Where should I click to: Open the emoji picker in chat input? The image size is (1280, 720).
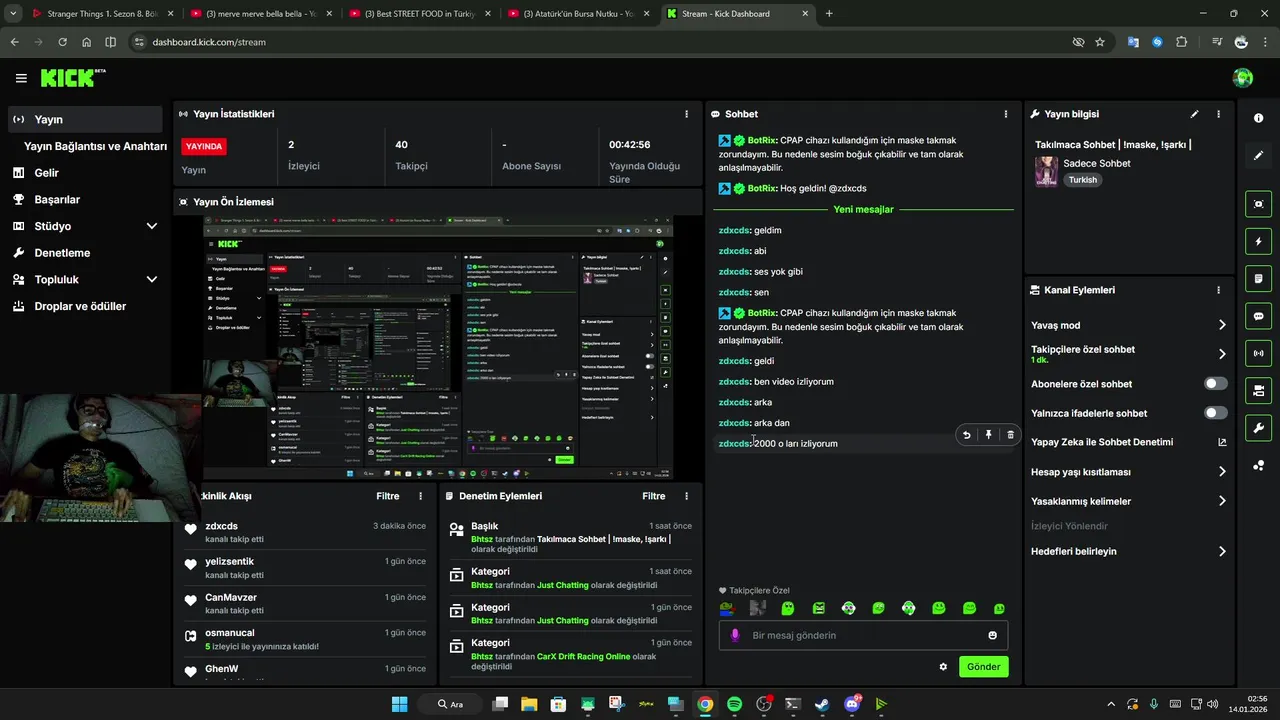[992, 635]
